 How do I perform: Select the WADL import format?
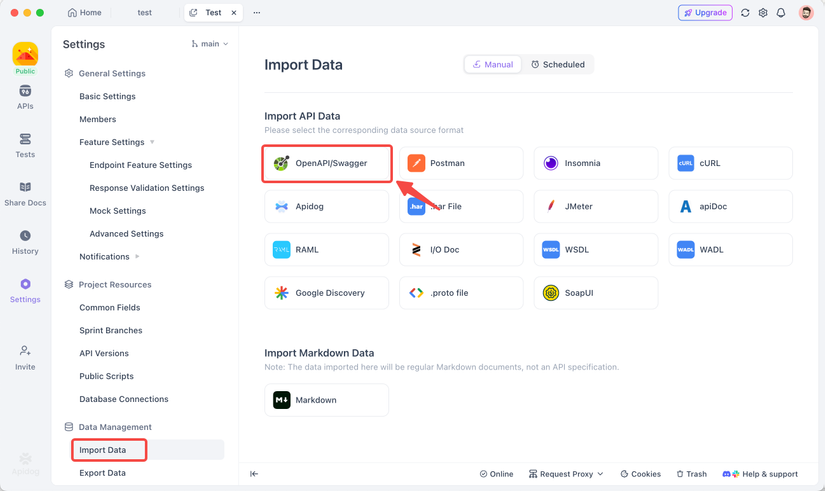(731, 249)
